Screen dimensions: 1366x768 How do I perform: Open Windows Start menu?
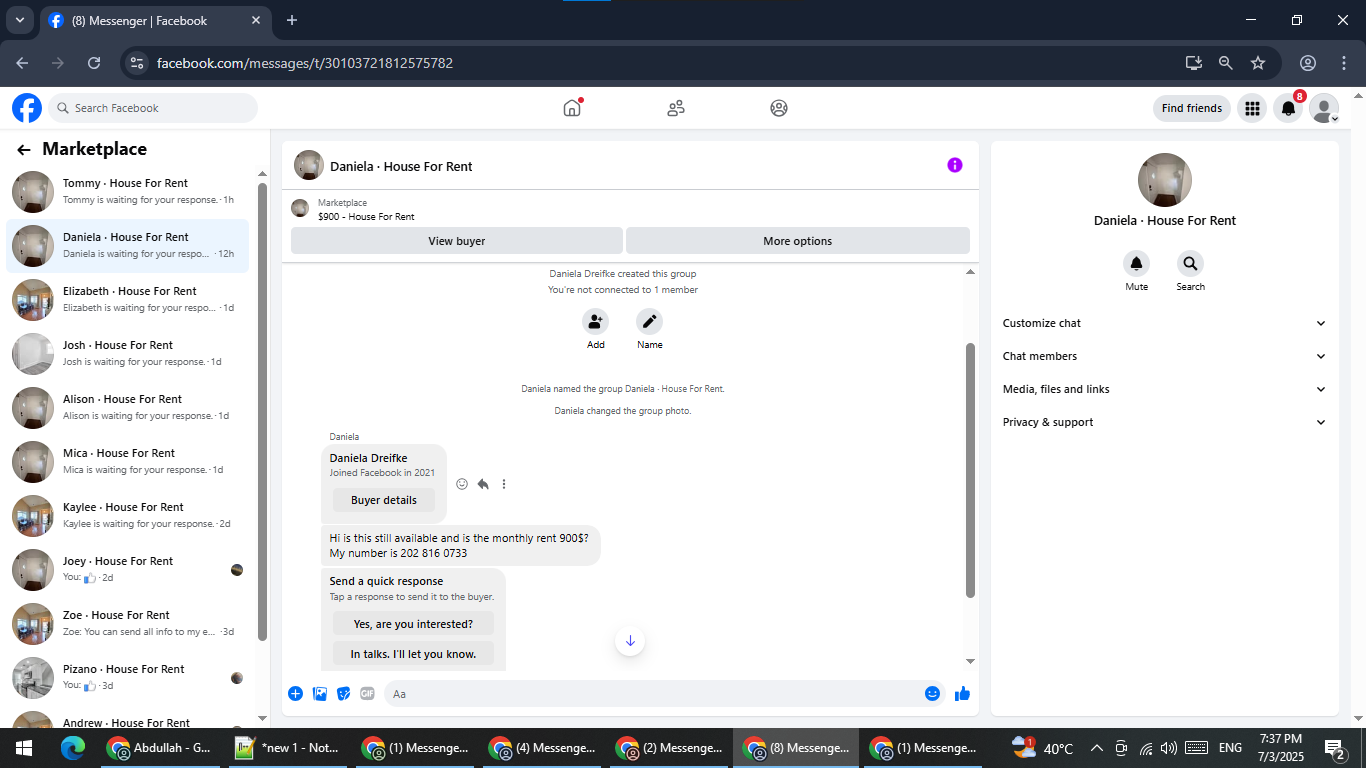[24, 748]
